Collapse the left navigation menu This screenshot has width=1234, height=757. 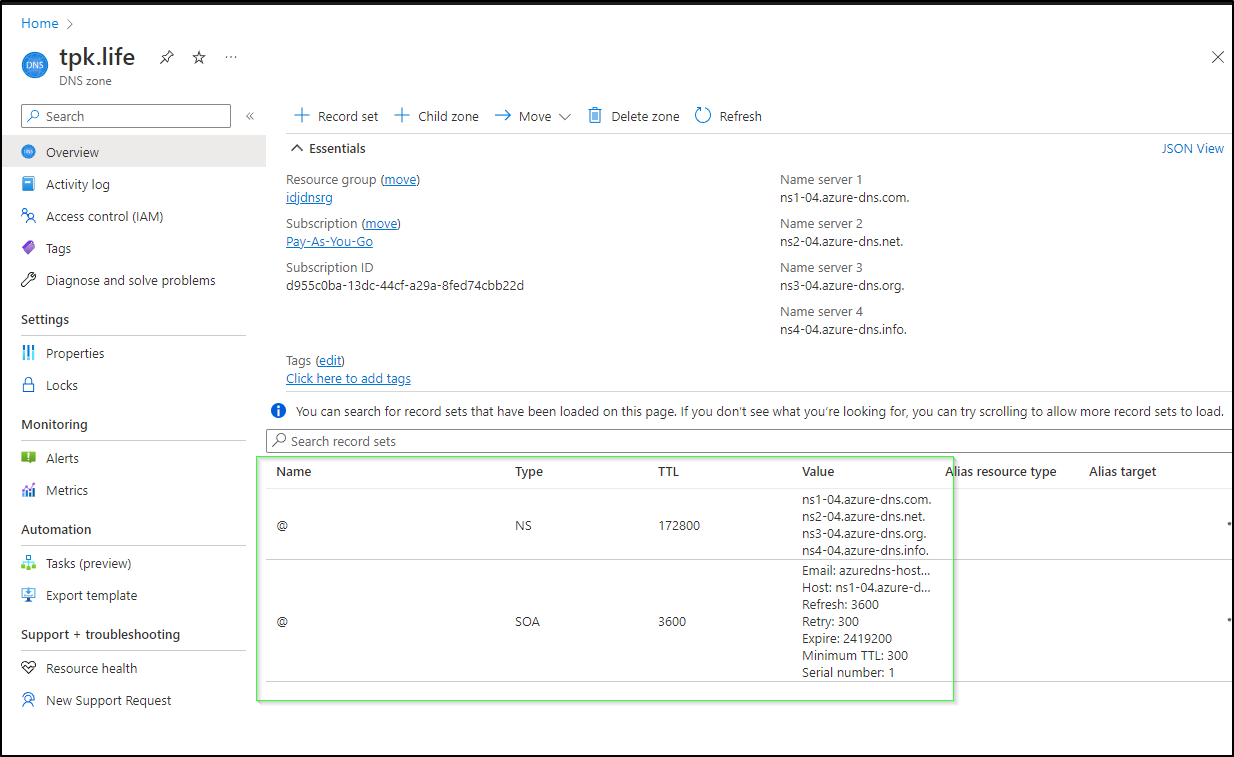point(250,116)
